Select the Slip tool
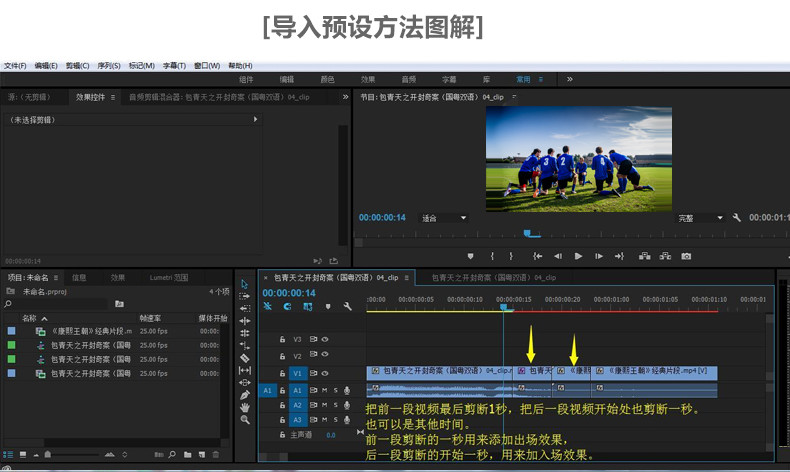Screen dimensions: 790x472 (x=245, y=370)
